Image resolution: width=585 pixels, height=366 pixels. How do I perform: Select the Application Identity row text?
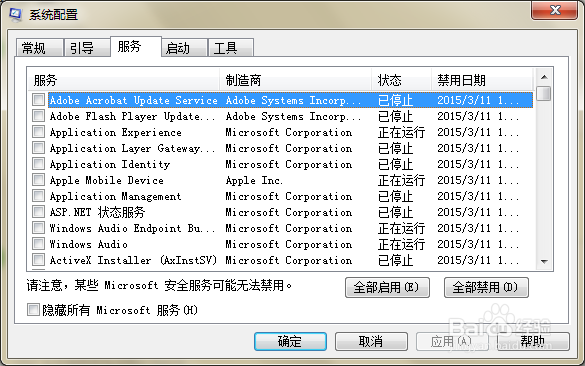click(x=110, y=164)
